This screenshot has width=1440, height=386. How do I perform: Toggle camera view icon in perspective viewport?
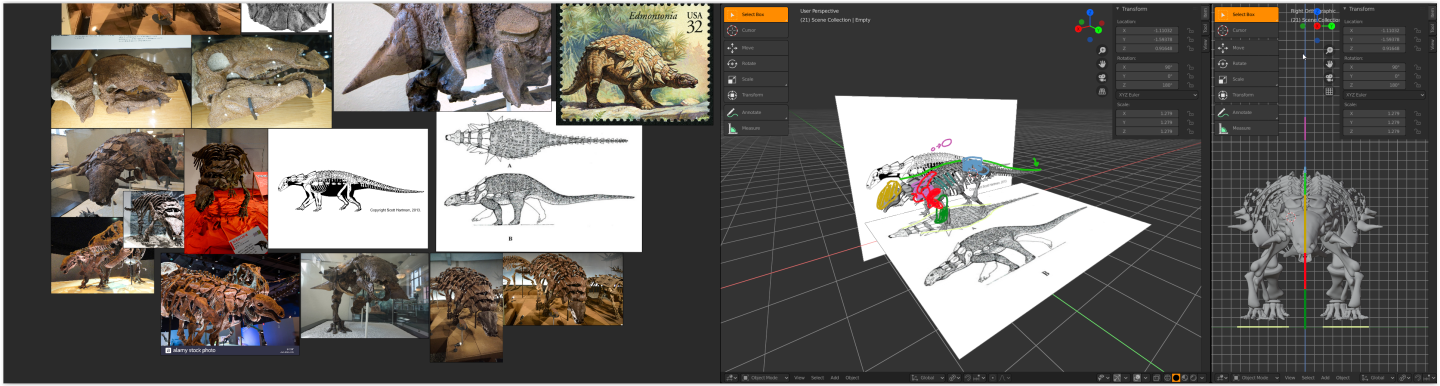1102,78
